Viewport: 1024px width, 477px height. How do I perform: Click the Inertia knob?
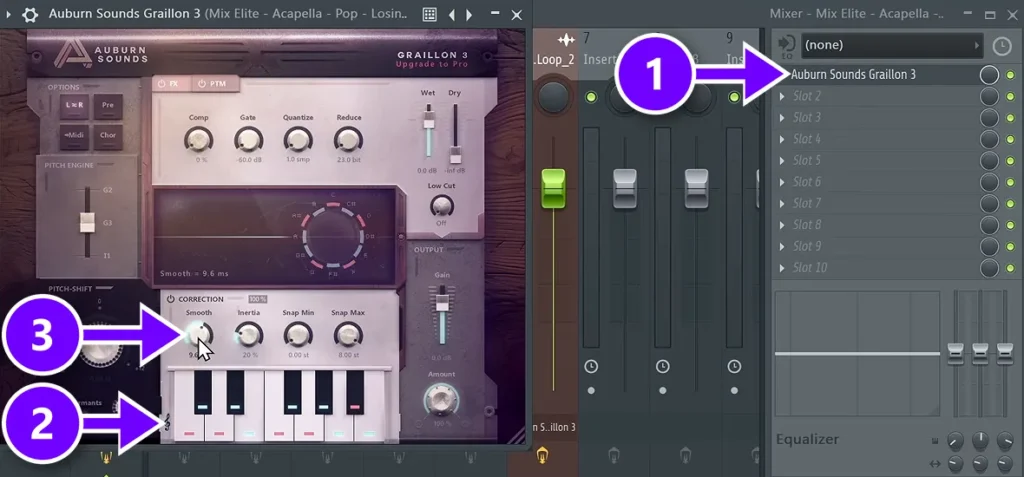pos(248,335)
